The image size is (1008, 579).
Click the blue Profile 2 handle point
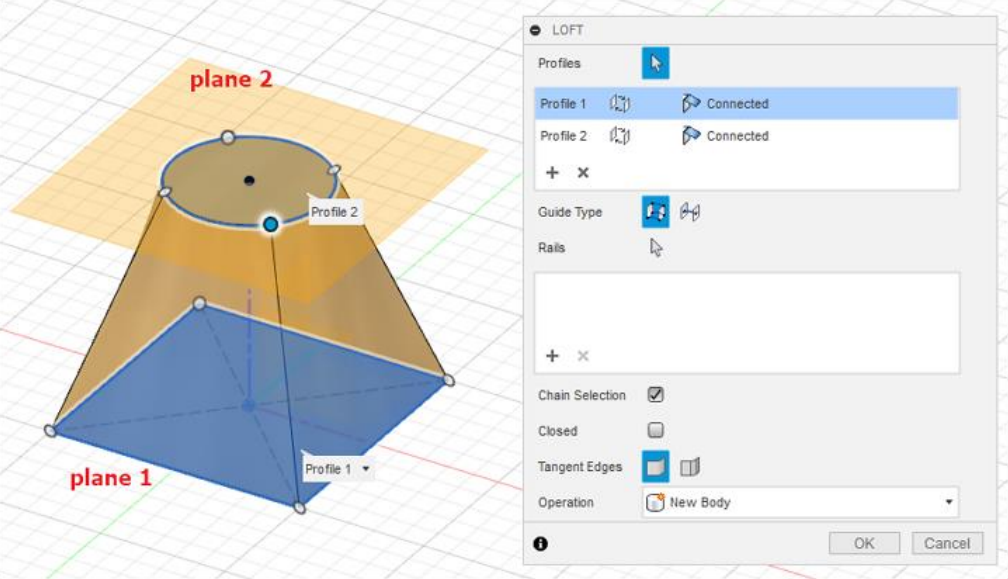click(270, 225)
